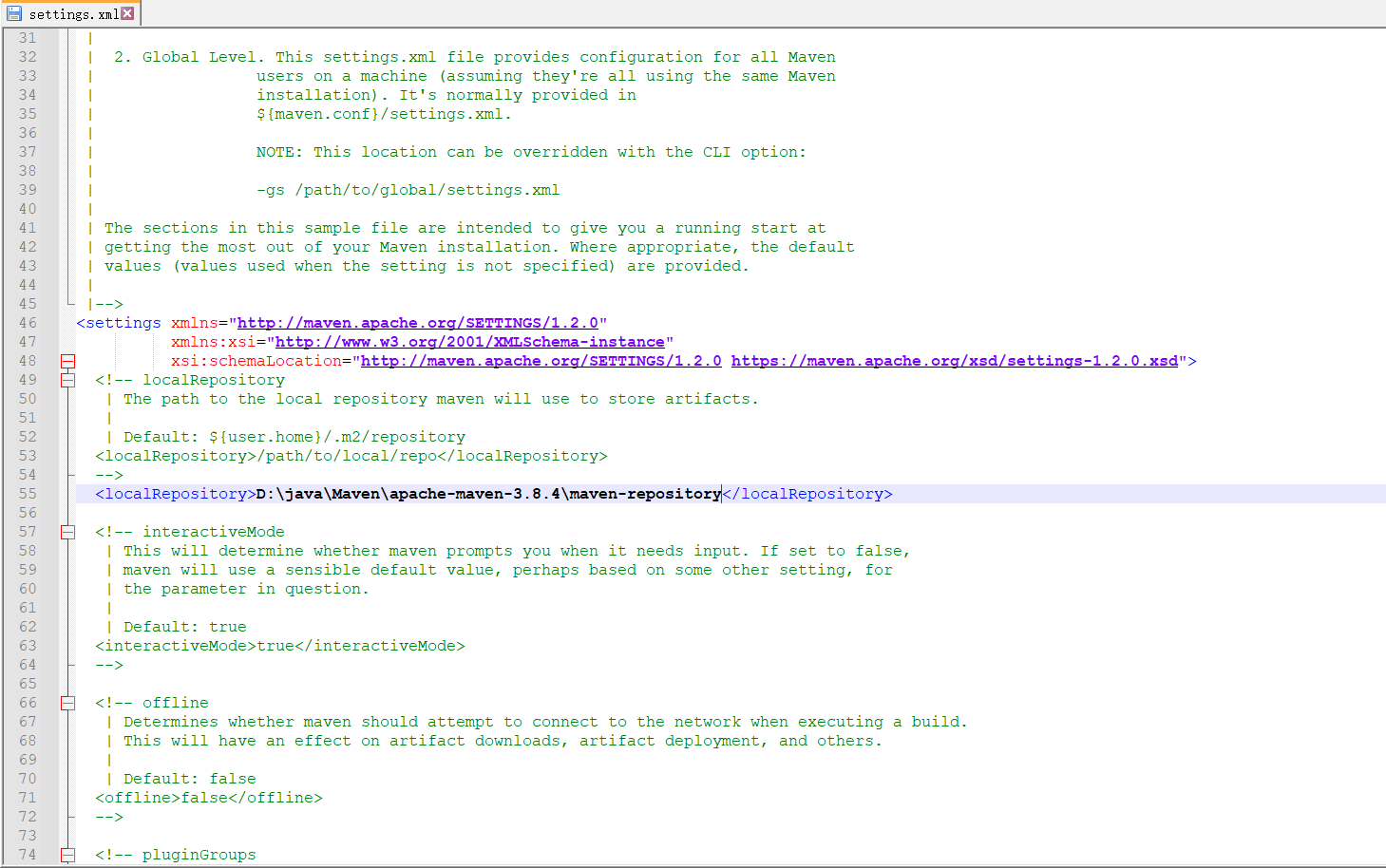Viewport: 1386px width, 868px height.
Task: Click 'Default: ${user.home}/.m2/repository' text
Action: click(294, 437)
